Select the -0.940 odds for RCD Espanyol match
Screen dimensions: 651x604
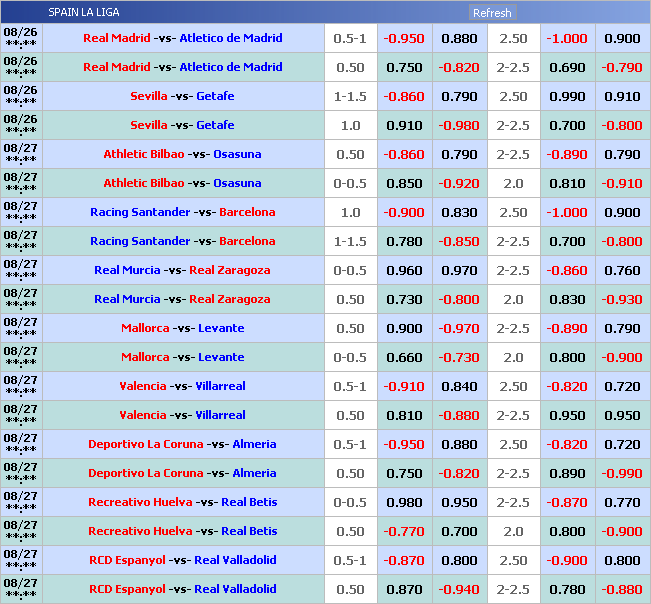pos(459,589)
